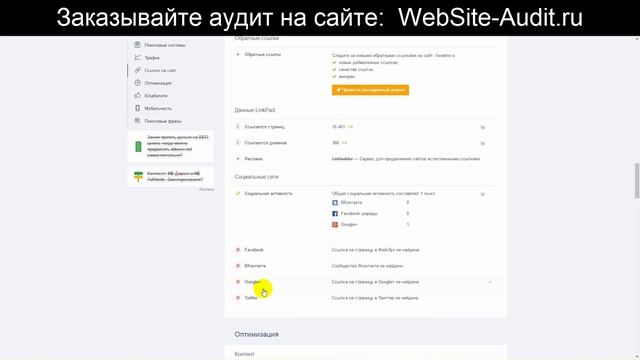Viewport: 640px width, 360px height.
Task: Click the Мобильность phone icon in sidebar
Action: (138, 108)
